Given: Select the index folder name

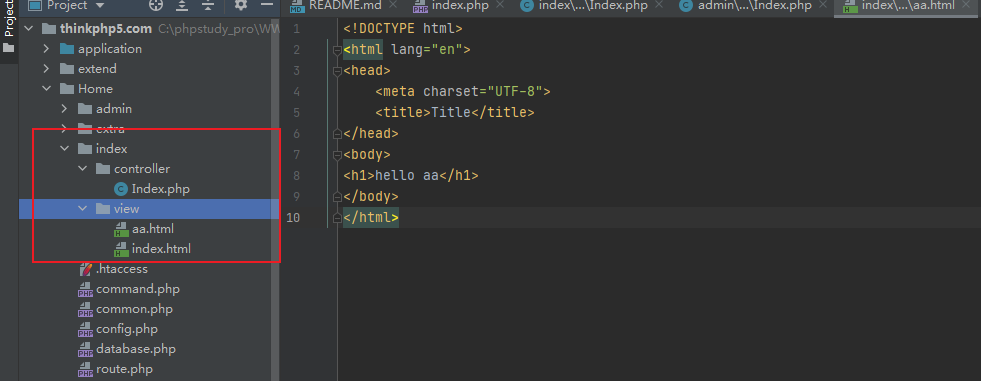Looking at the screenshot, I should (x=111, y=149).
